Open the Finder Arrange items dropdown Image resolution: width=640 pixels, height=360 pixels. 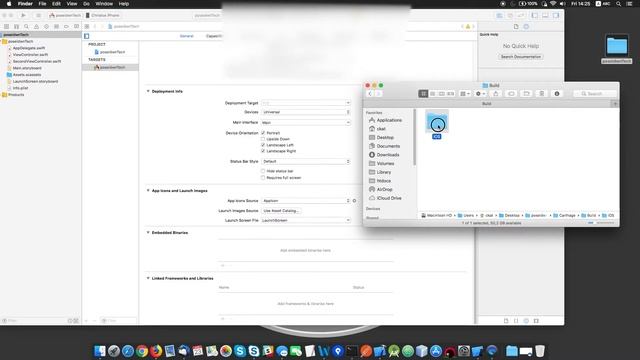(x=465, y=93)
